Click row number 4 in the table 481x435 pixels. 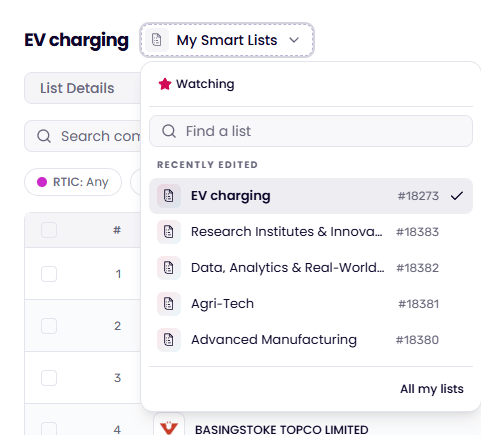coord(117,429)
